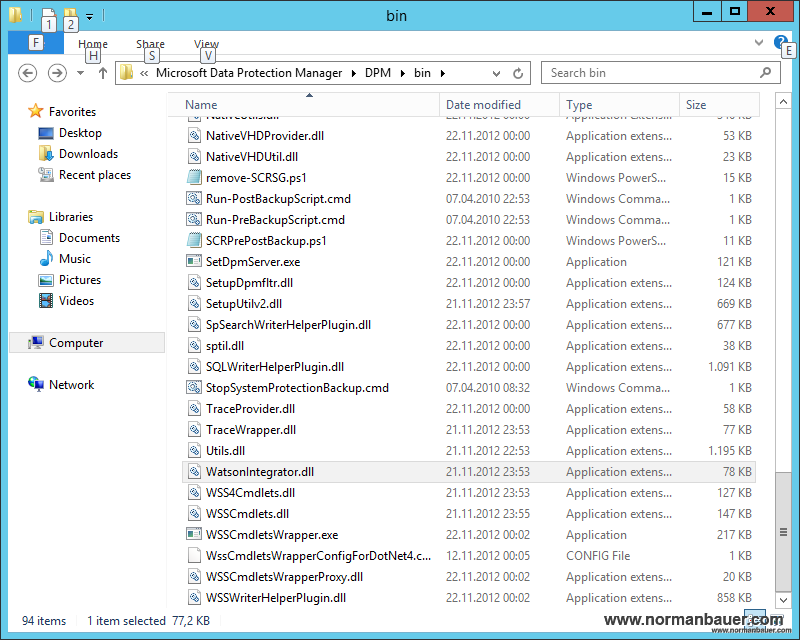Click the SCRPrePostBackup.ps1 script icon
The image size is (800, 640).
[x=194, y=240]
